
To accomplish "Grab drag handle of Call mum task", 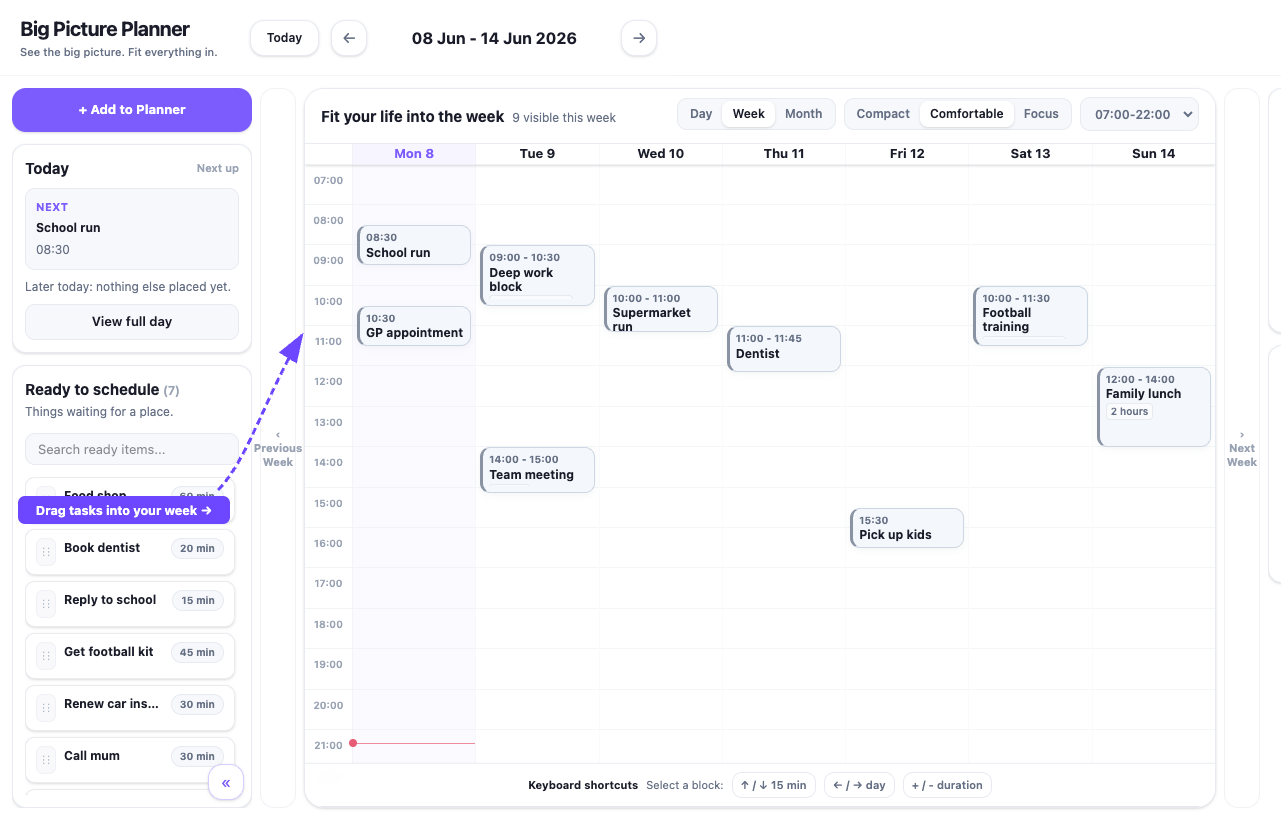I will tap(46, 760).
